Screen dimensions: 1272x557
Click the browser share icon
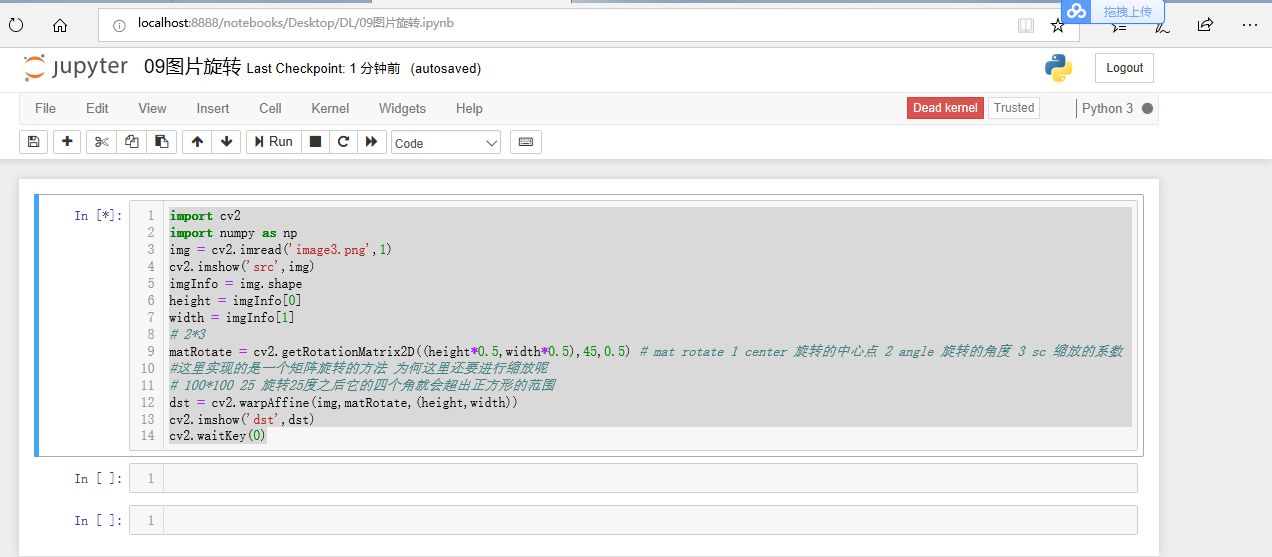click(x=1205, y=24)
